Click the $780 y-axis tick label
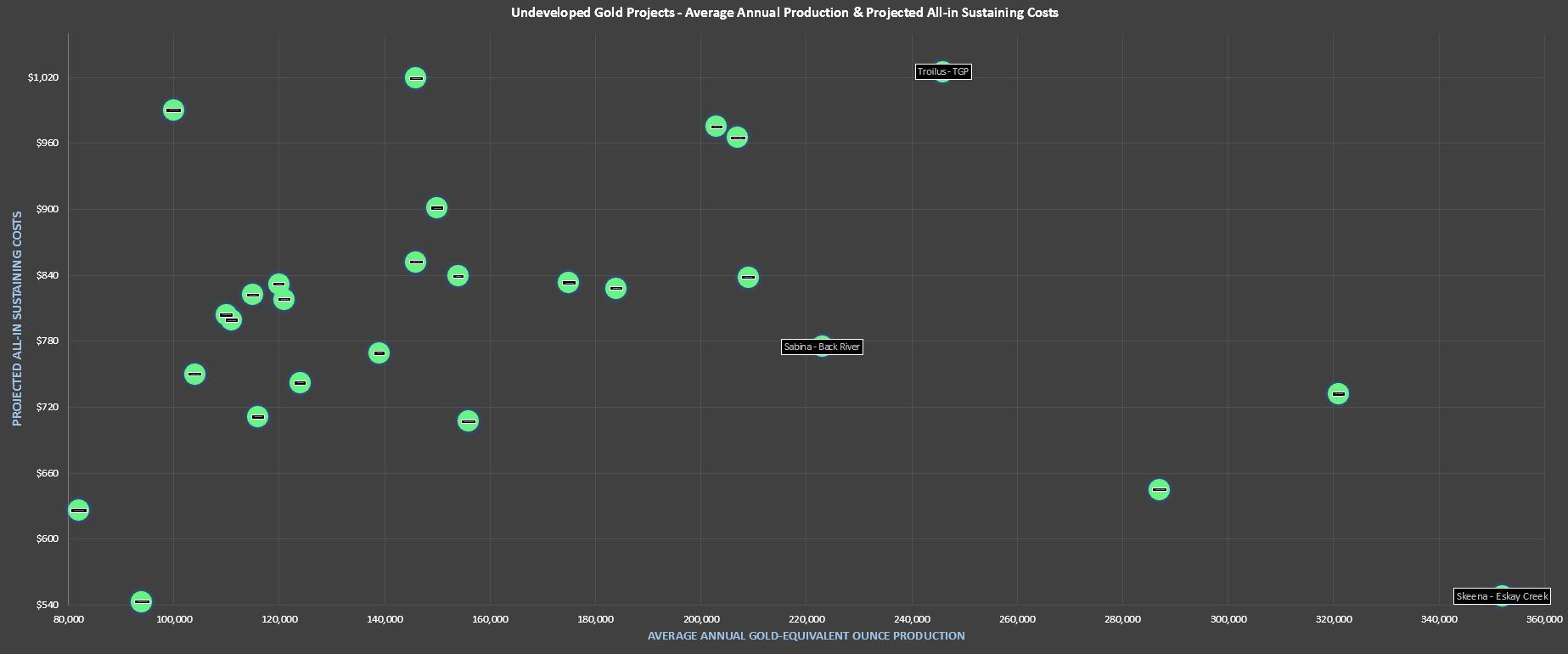The width and height of the screenshot is (1568, 654). pyautogui.click(x=46, y=341)
